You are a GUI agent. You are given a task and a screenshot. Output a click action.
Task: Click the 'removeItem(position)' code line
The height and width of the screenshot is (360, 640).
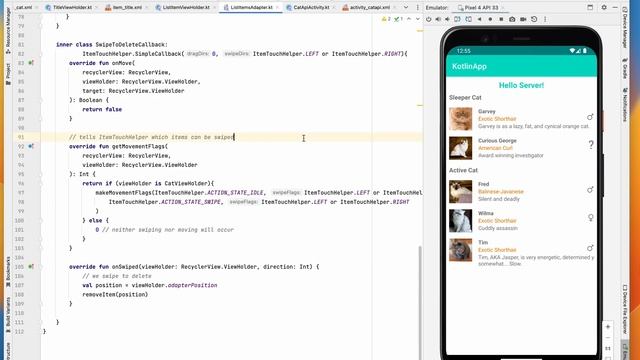click(115, 294)
